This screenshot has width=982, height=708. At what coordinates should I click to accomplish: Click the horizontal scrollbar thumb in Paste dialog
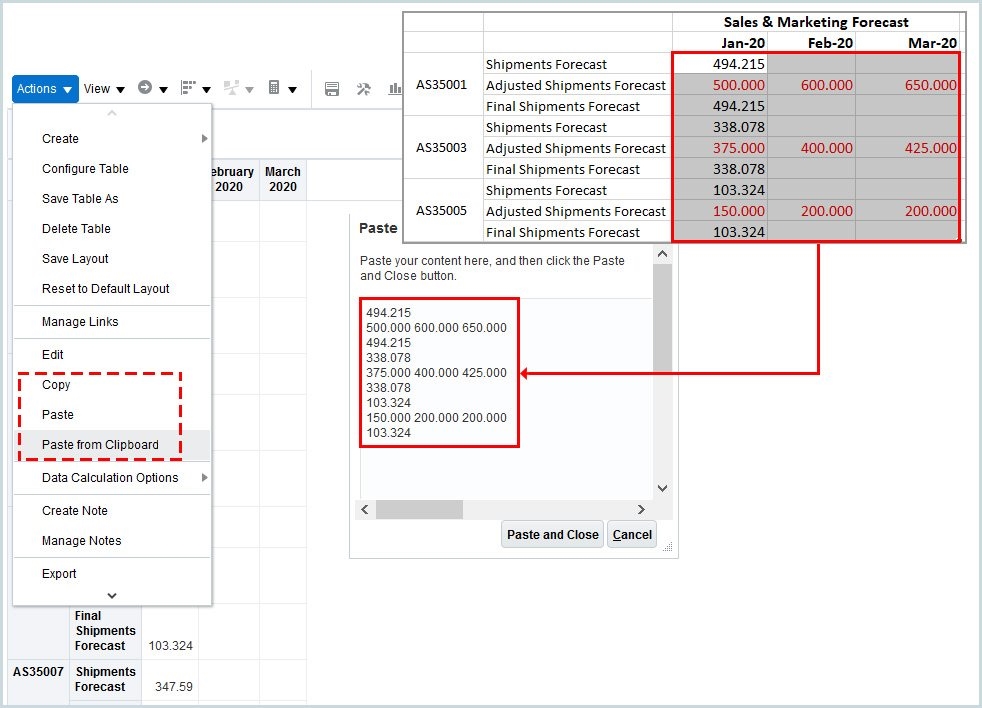tap(419, 510)
